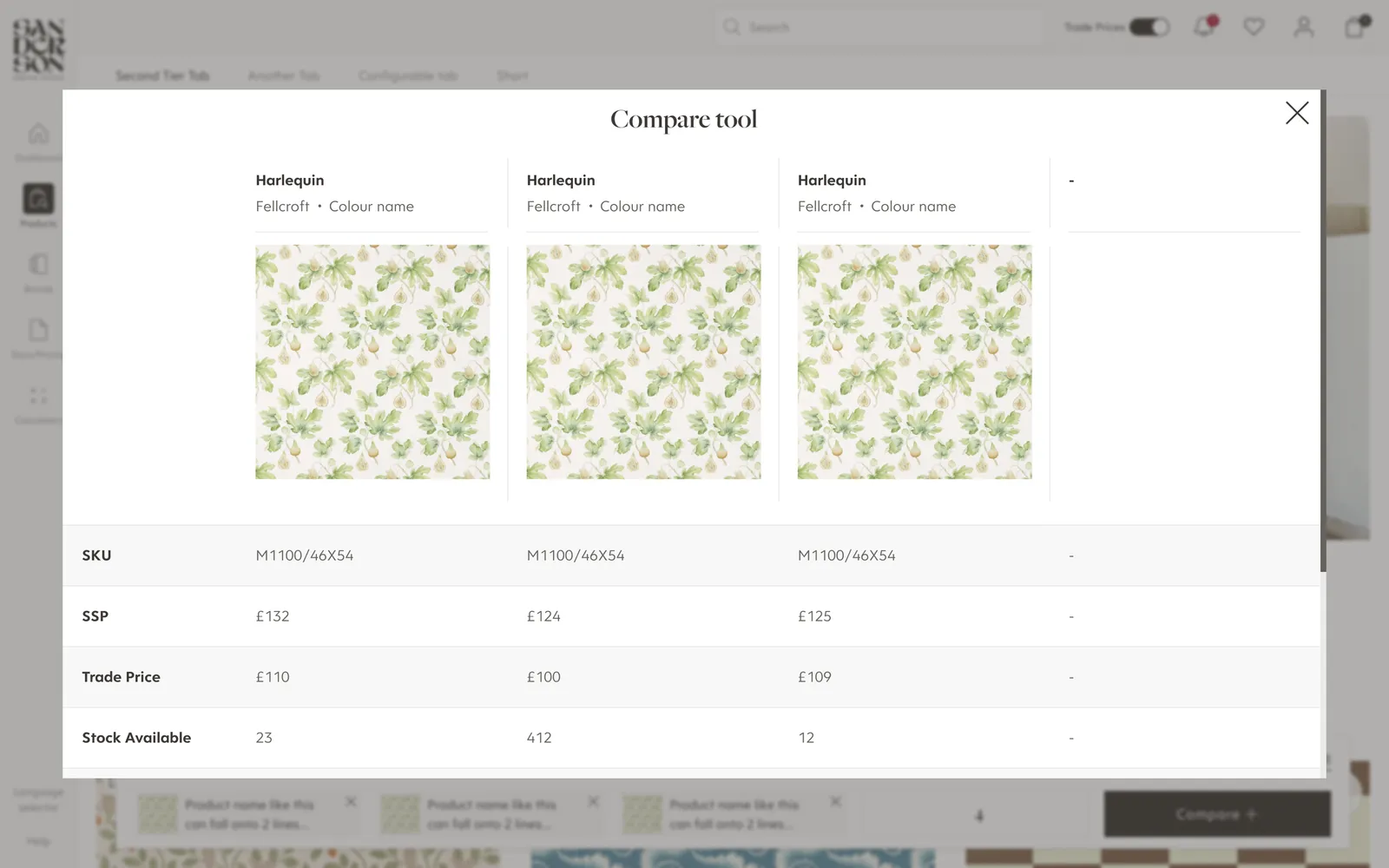Screen dimensions: 1389x868
Task: Switch to the Short tab
Action: [x=512, y=76]
